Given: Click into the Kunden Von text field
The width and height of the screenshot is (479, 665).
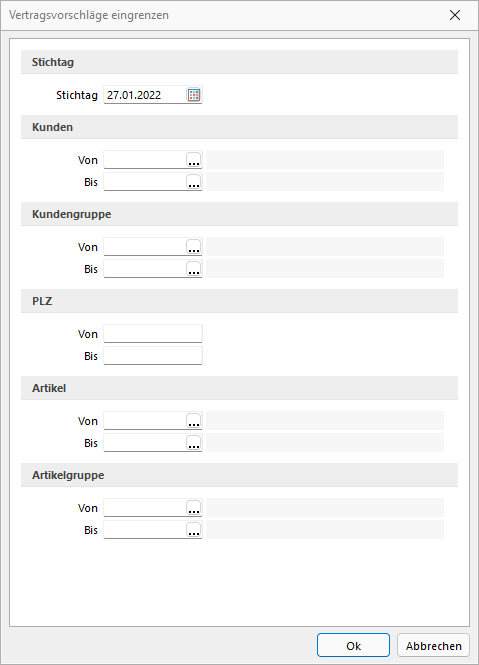Looking at the screenshot, I should (145, 160).
